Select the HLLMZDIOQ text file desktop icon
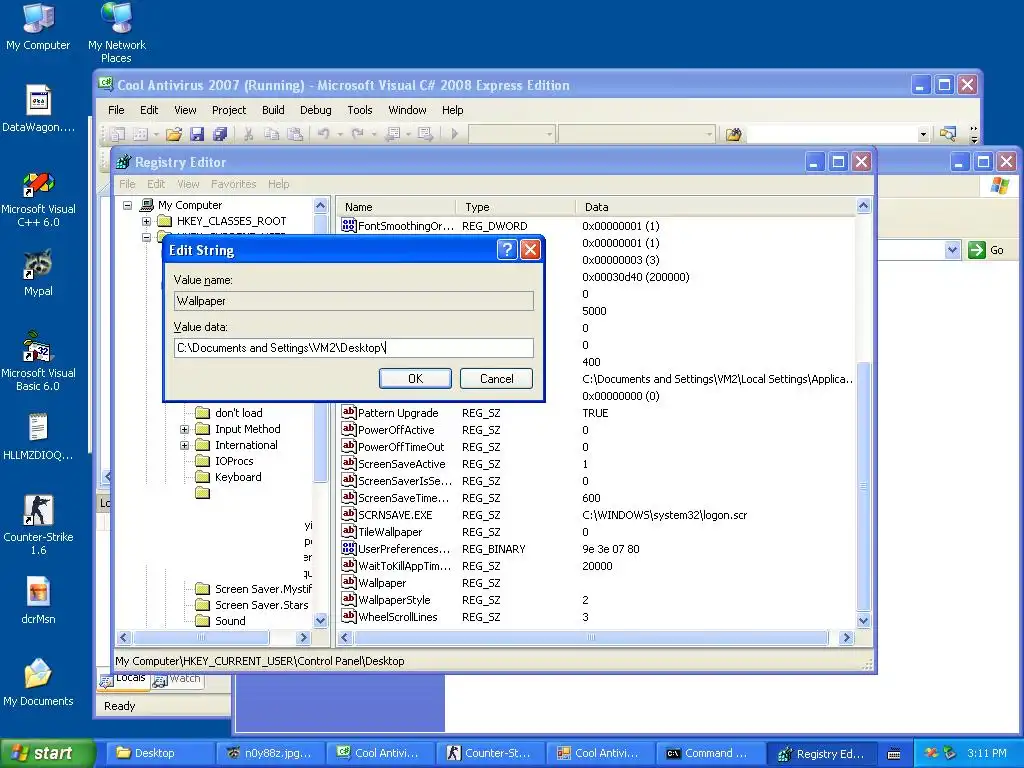The width and height of the screenshot is (1024, 768). pos(38,436)
